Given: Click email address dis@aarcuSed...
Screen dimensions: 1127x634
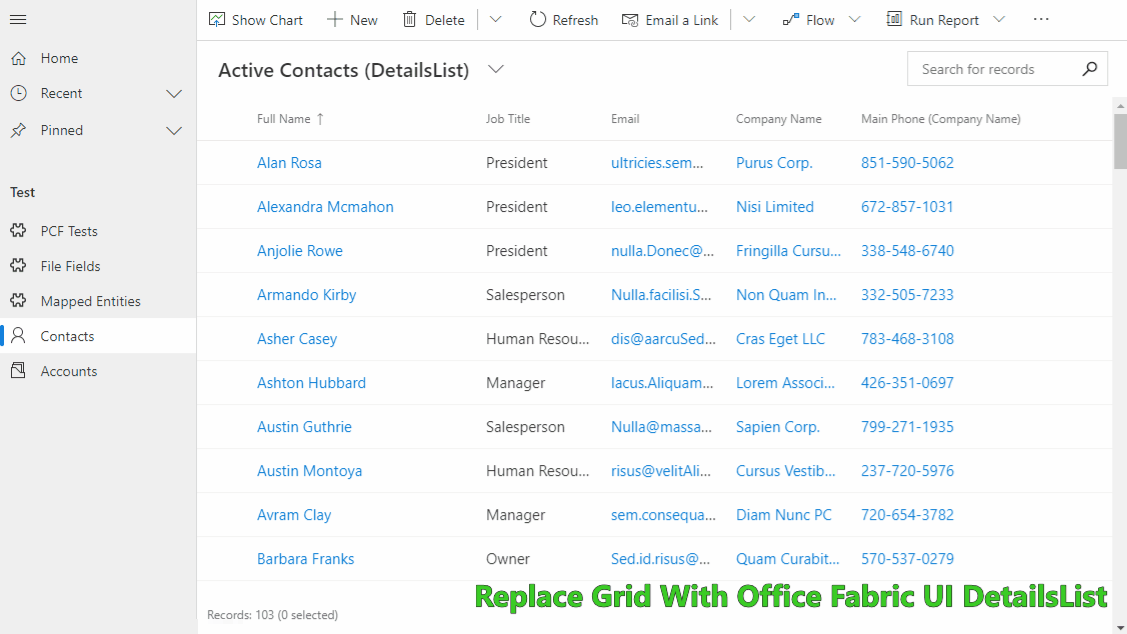Looking at the screenshot, I should [x=663, y=339].
